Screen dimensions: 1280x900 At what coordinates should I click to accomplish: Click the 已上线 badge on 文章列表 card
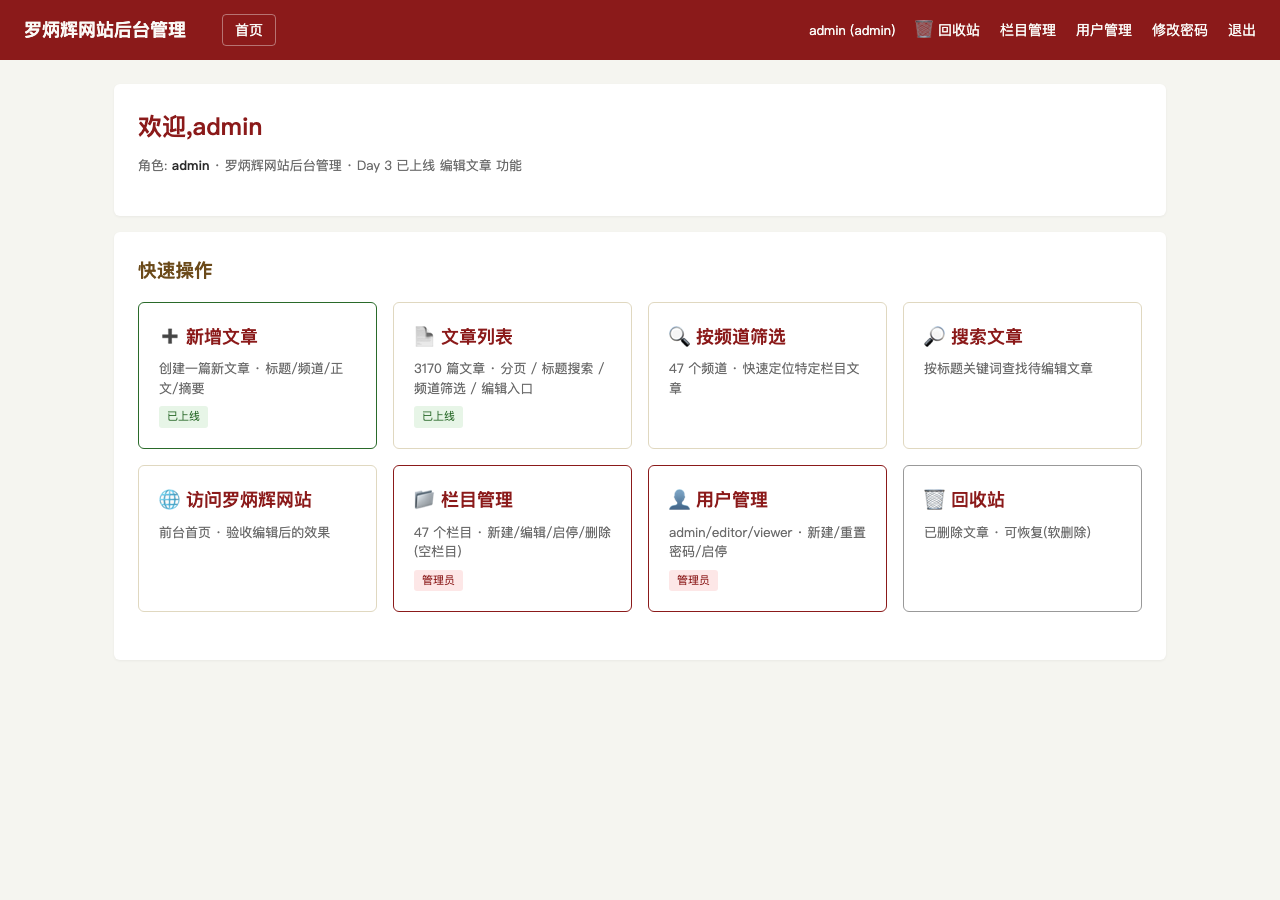(438, 416)
